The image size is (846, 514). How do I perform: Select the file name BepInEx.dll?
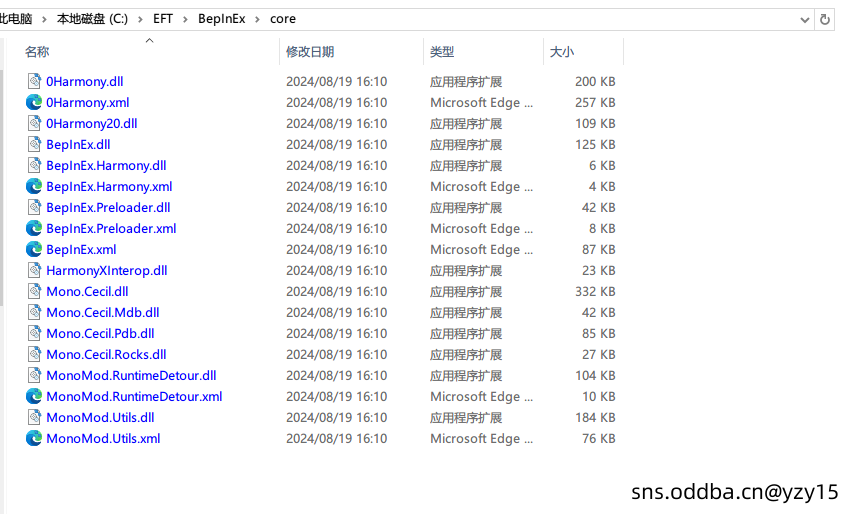click(78, 145)
